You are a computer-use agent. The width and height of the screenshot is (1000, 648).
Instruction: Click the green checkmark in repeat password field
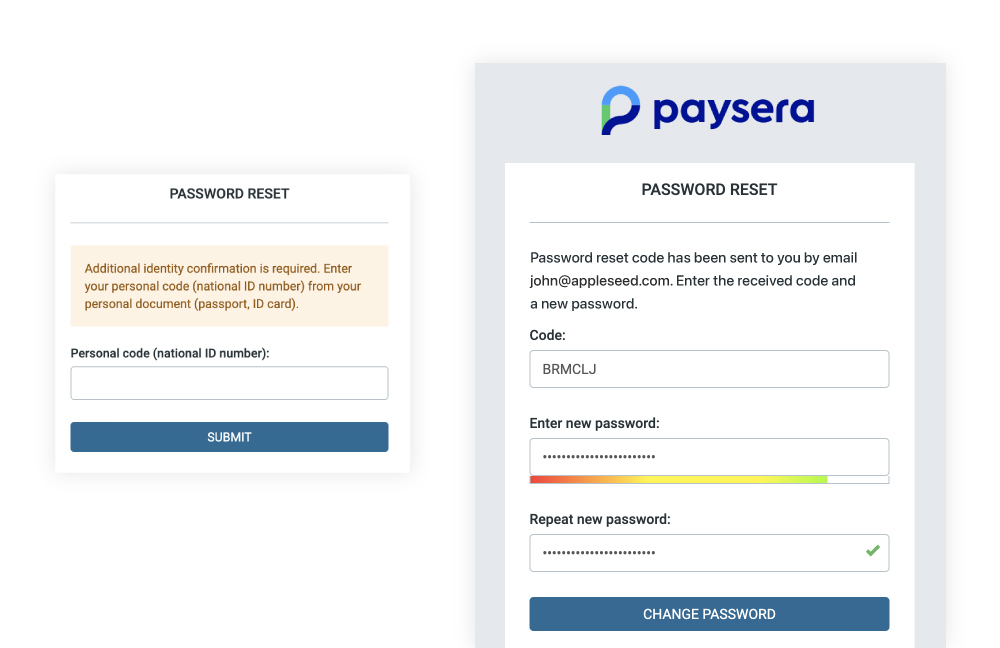coord(873,551)
